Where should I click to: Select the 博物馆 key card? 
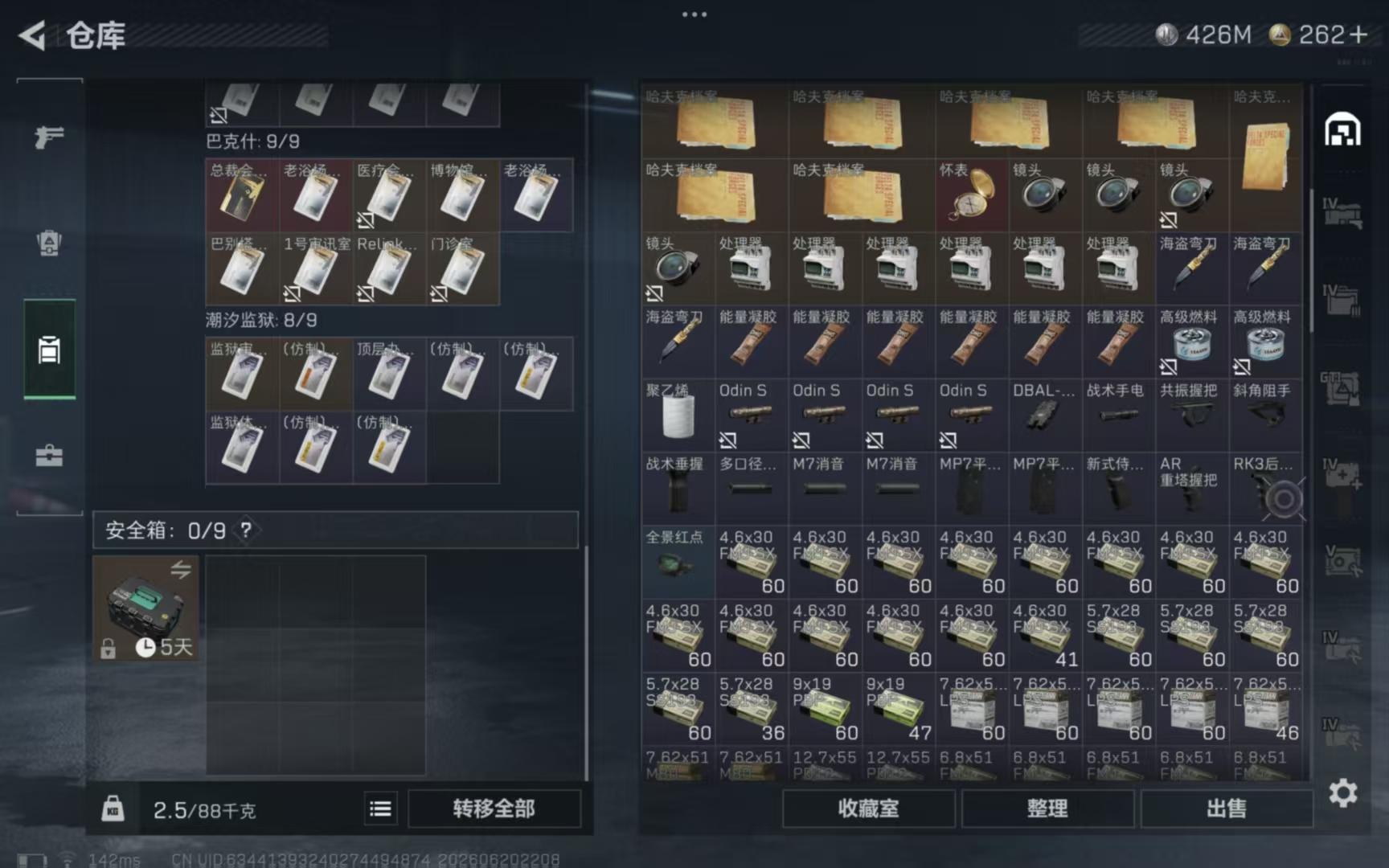tap(463, 194)
